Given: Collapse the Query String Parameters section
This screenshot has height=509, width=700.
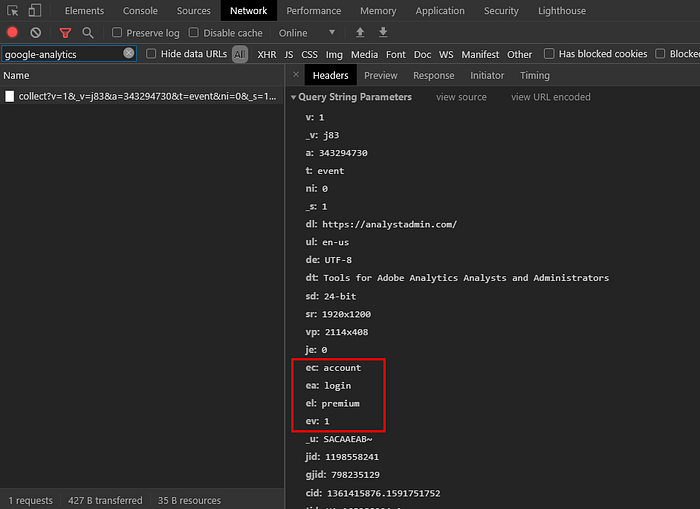Looking at the screenshot, I should pyautogui.click(x=294, y=97).
